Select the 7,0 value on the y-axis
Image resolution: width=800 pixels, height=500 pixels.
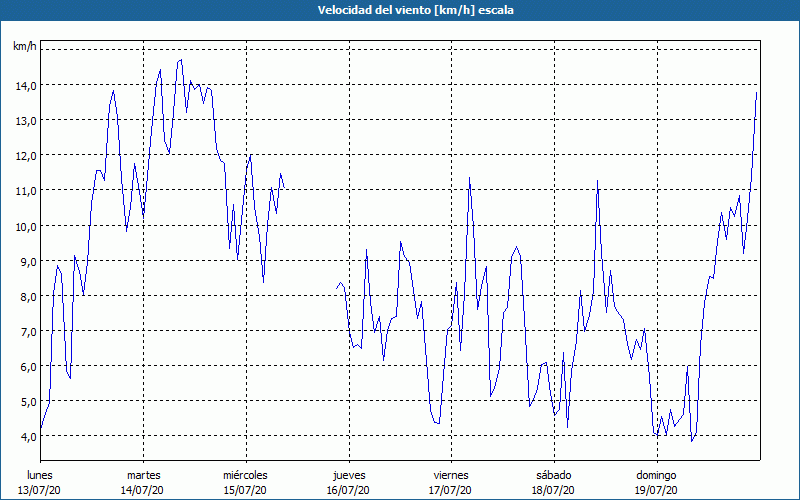point(28,332)
